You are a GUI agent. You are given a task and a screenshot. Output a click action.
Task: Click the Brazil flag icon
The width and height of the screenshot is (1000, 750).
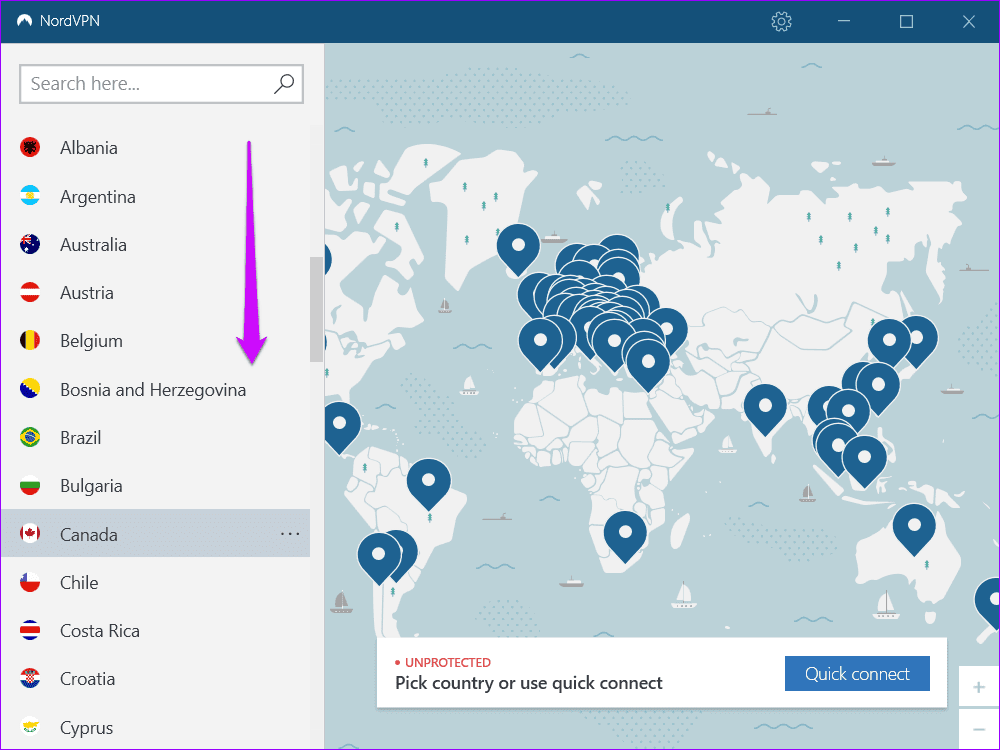[30, 438]
